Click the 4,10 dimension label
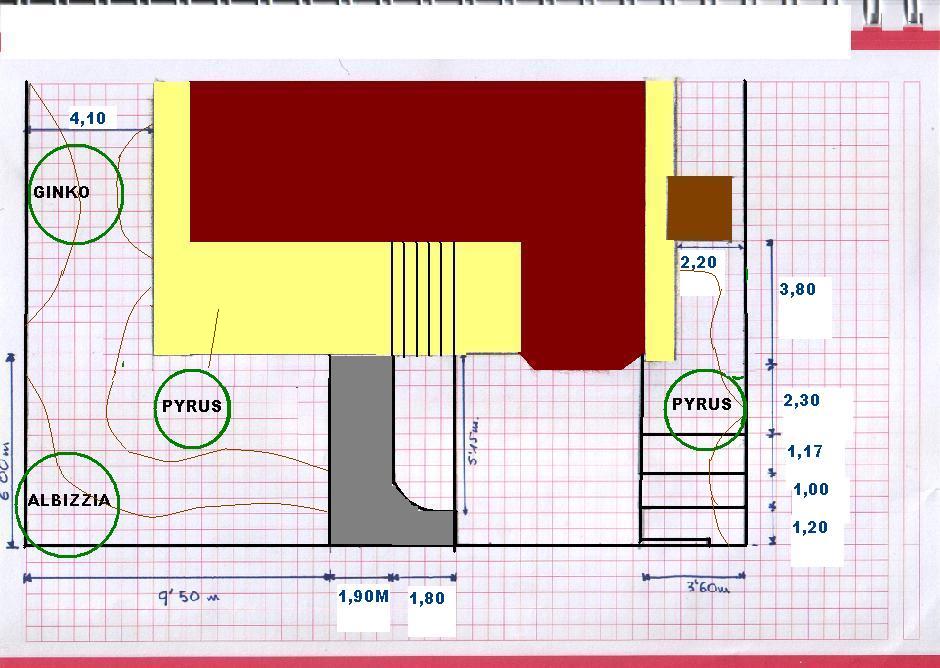 pos(88,118)
